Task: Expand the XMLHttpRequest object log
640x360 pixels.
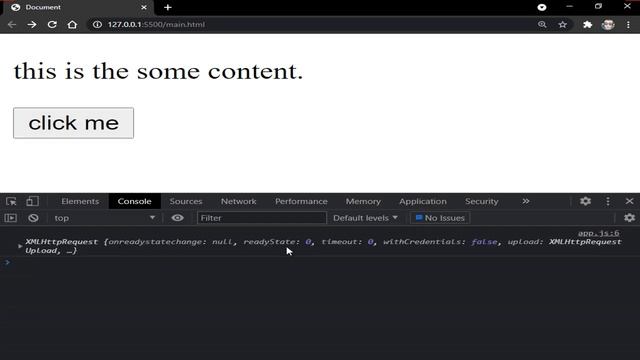Action: click(20, 246)
